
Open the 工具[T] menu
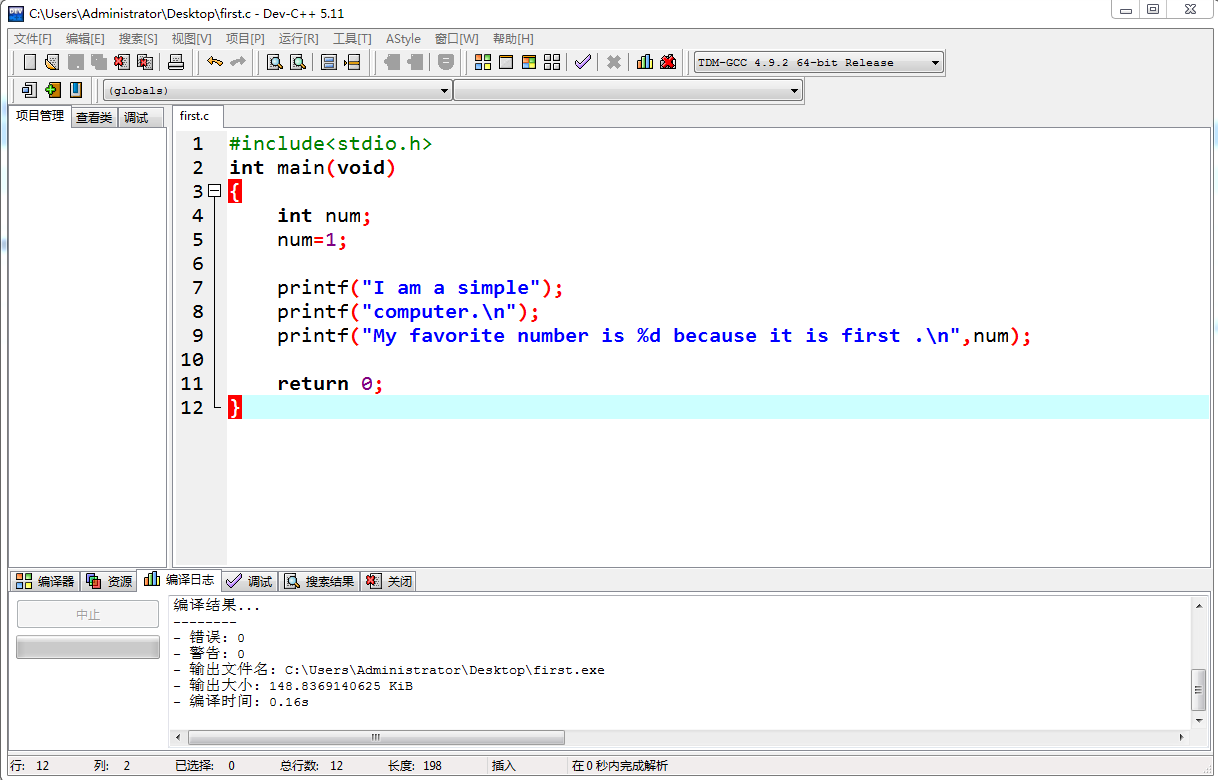point(352,38)
